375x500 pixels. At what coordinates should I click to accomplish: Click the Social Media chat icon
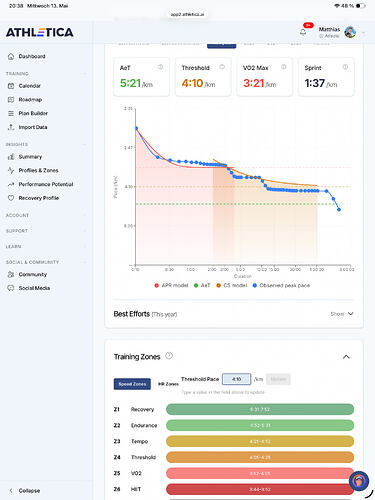pos(11,288)
